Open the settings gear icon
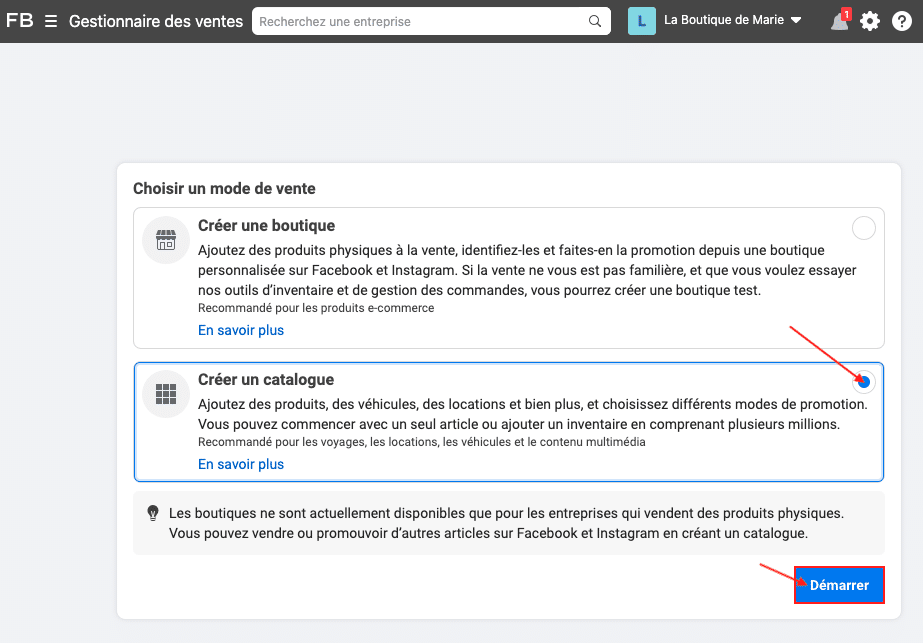Viewport: 923px width, 643px height. [869, 21]
